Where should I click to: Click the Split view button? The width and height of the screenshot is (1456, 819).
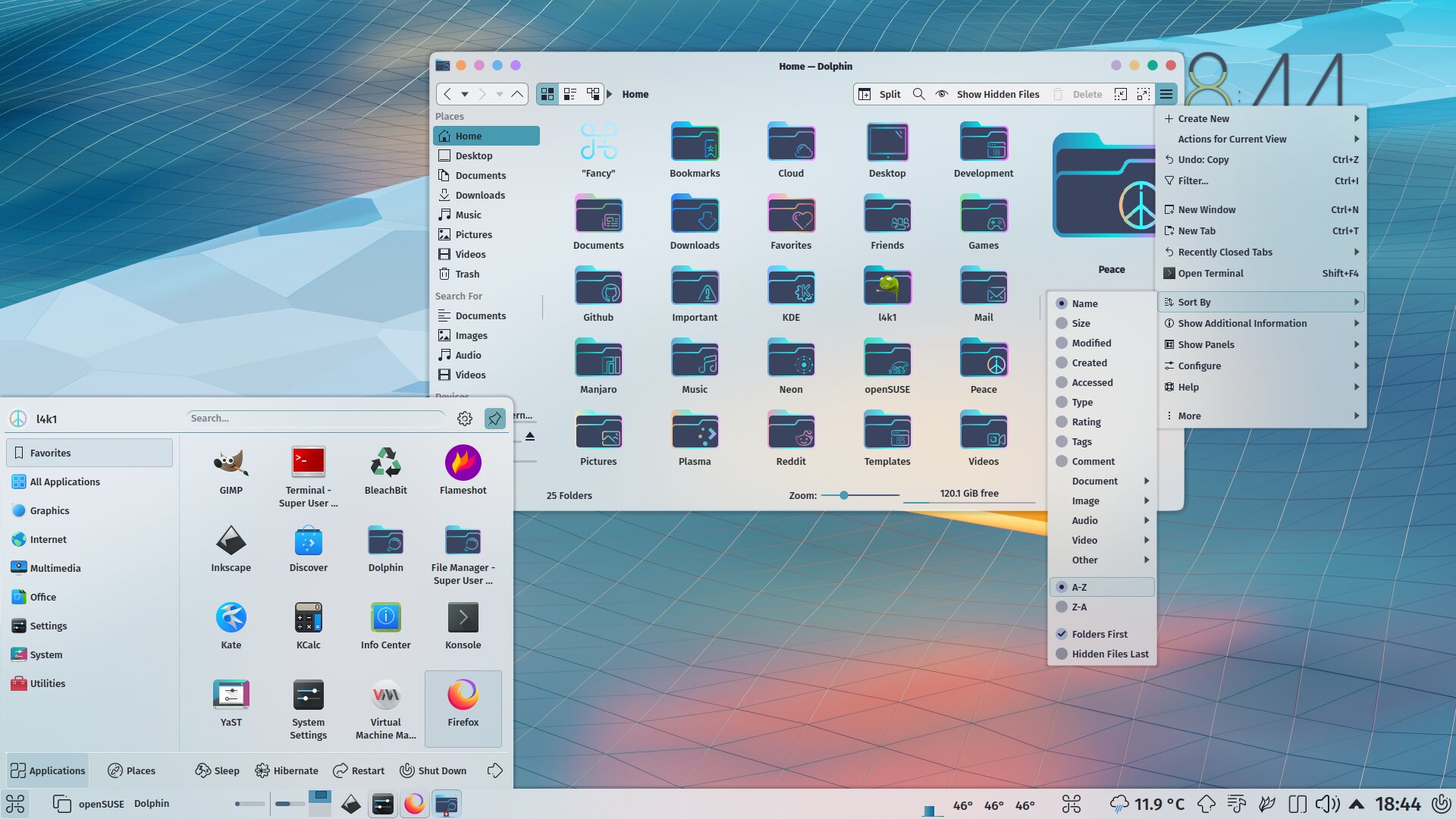(880, 94)
